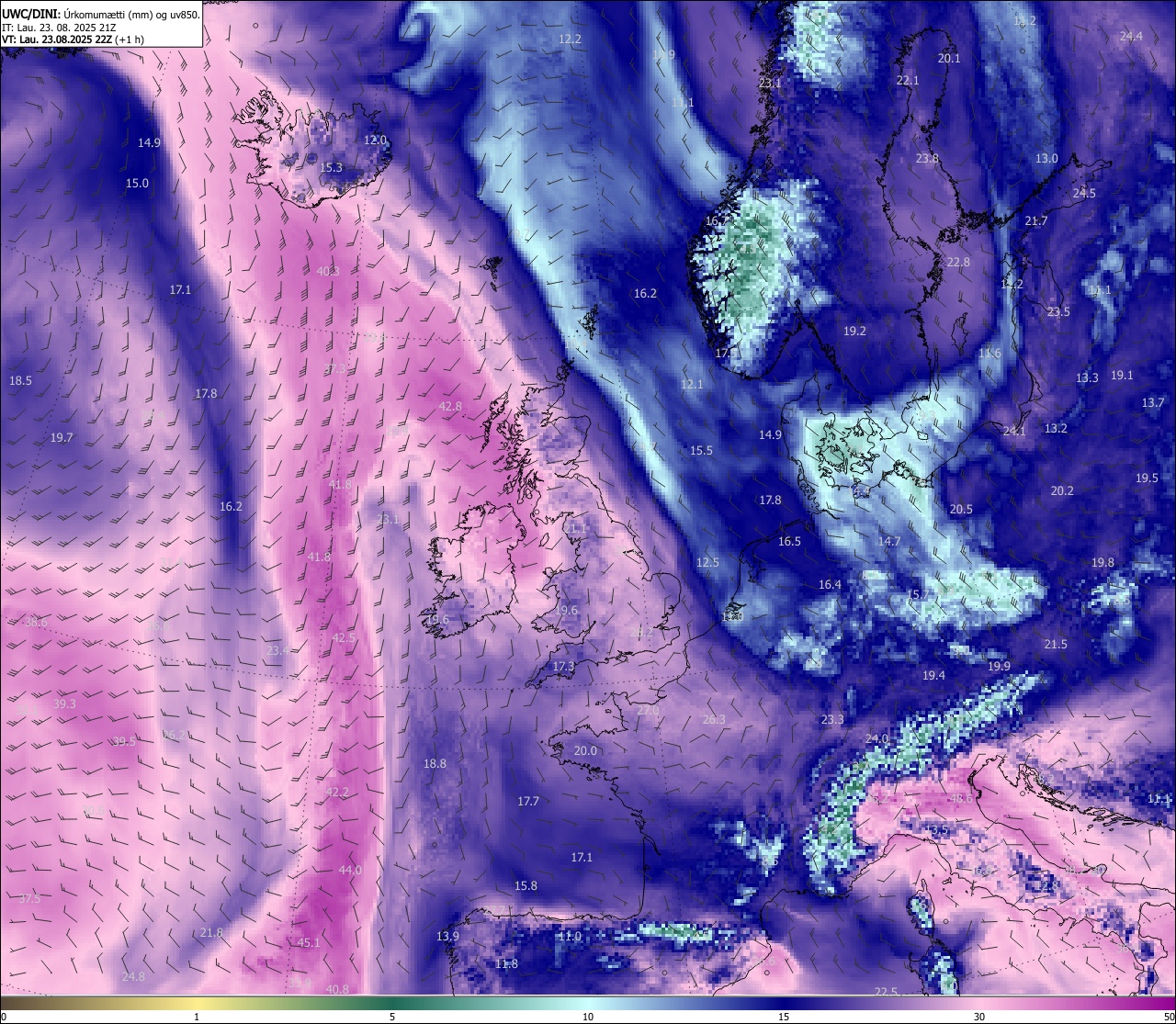Click the 40.3 value label
This screenshot has height=1024, width=1176.
point(328,271)
